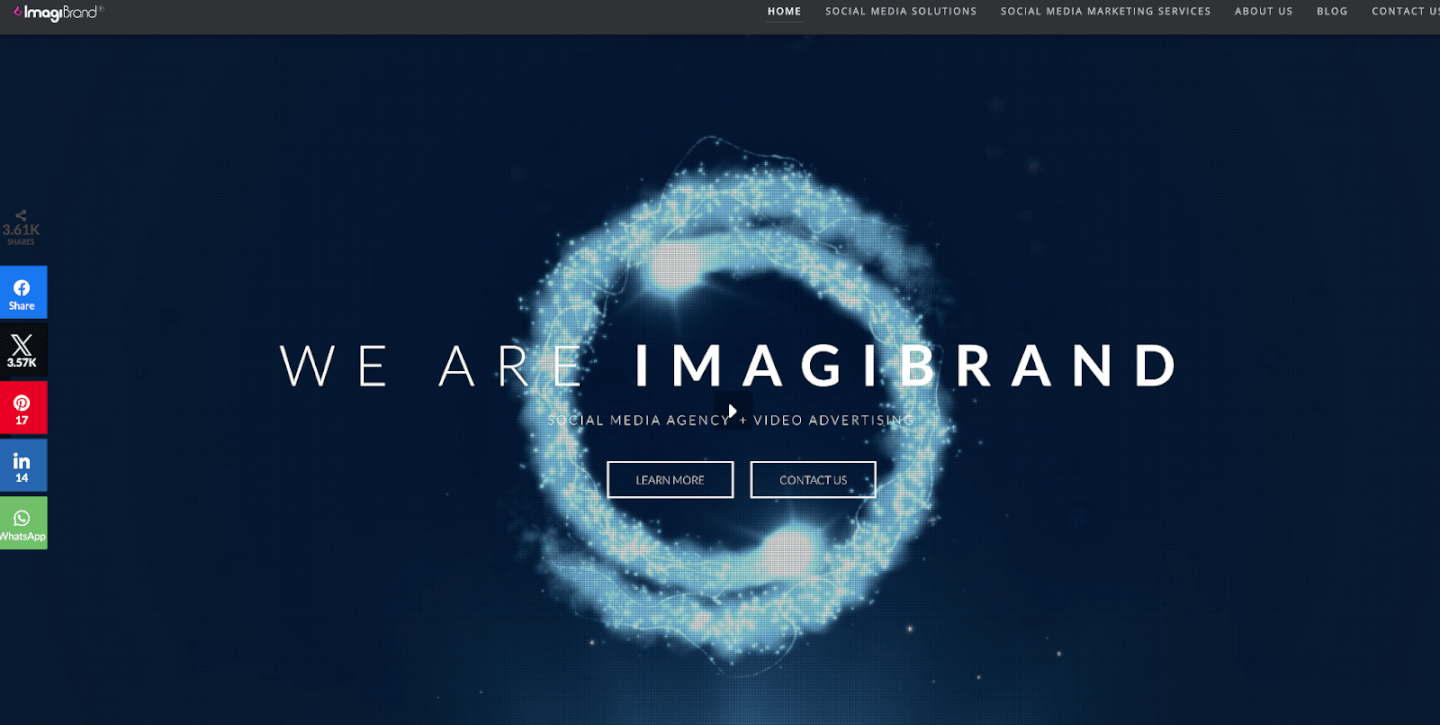1440x725 pixels.
Task: Open the Social Media Solutions dropdown
Action: click(x=900, y=11)
